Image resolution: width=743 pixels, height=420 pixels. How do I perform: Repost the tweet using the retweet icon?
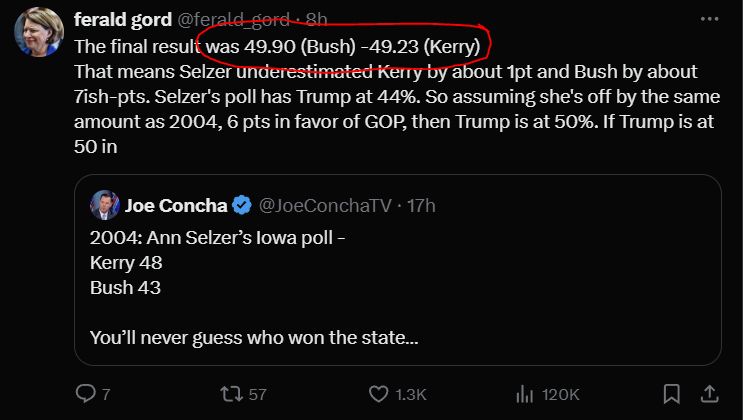[x=231, y=394]
